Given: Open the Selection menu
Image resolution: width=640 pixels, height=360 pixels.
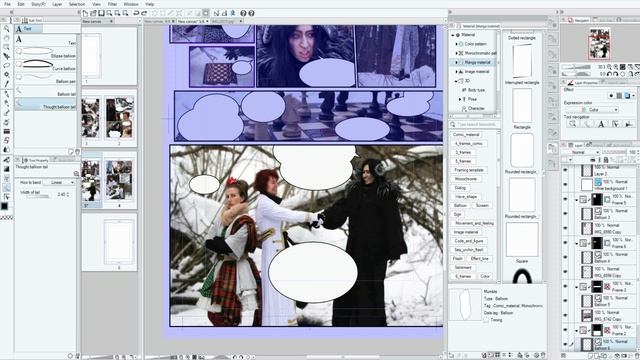Looking at the screenshot, I should pyautogui.click(x=77, y=4).
